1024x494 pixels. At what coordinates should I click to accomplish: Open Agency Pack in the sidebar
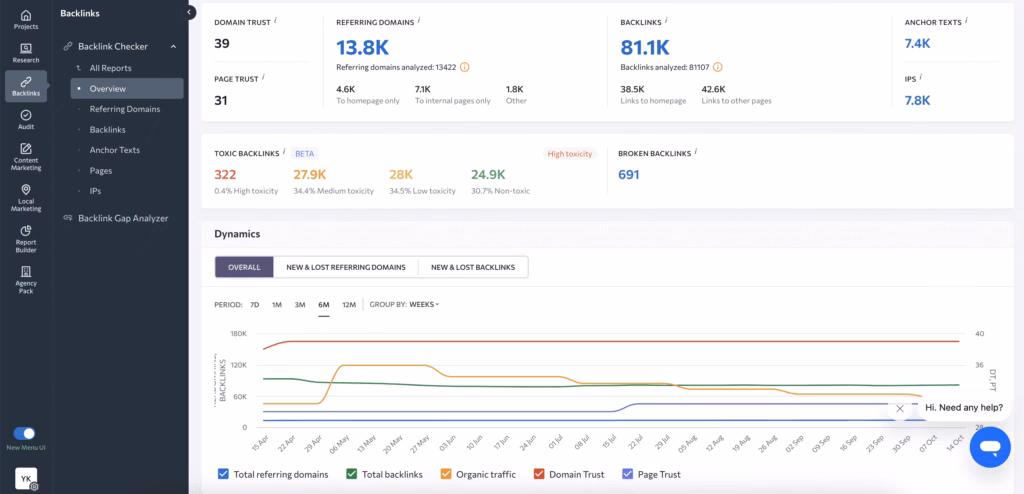coord(26,277)
